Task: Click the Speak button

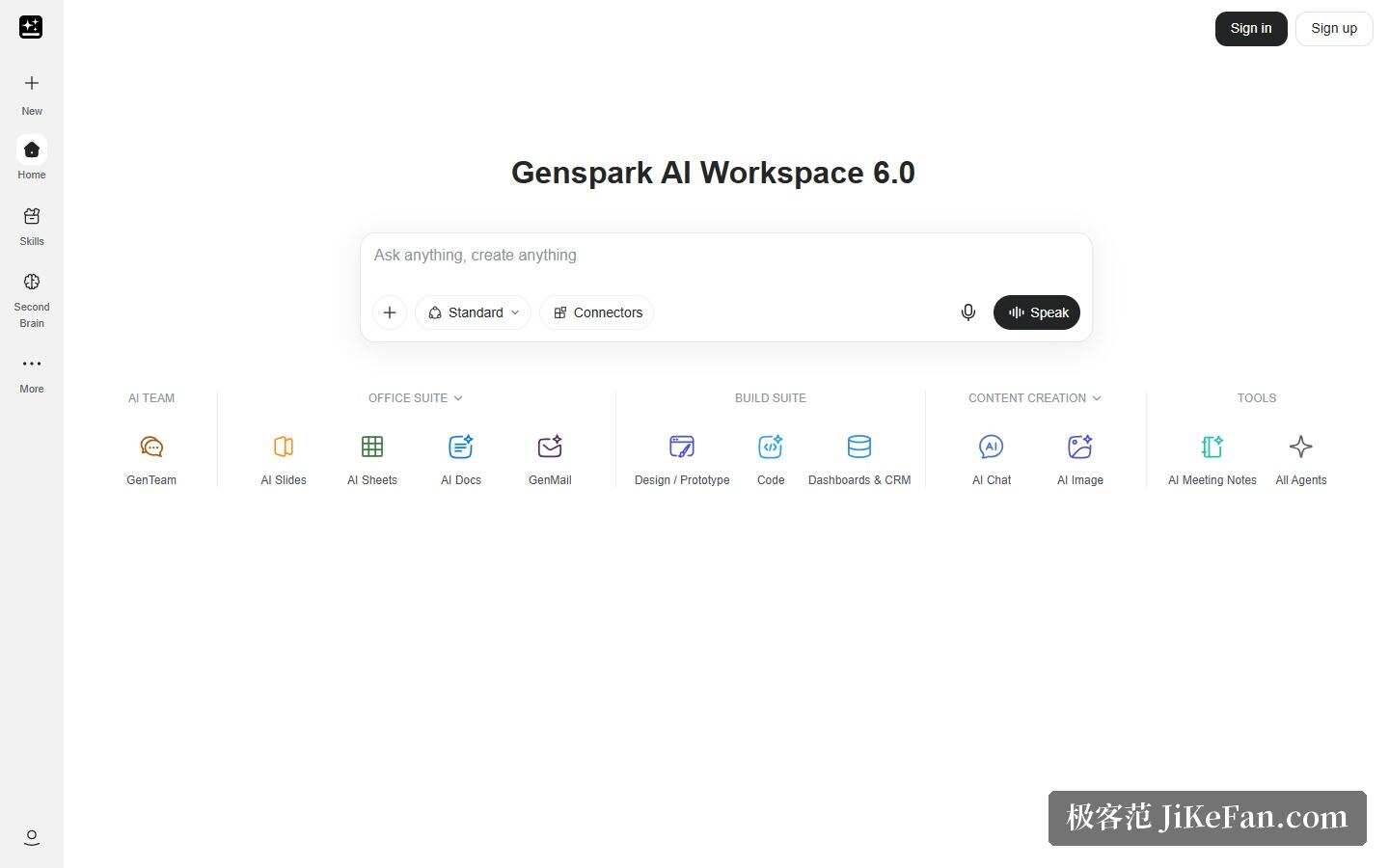Action: point(1037,312)
